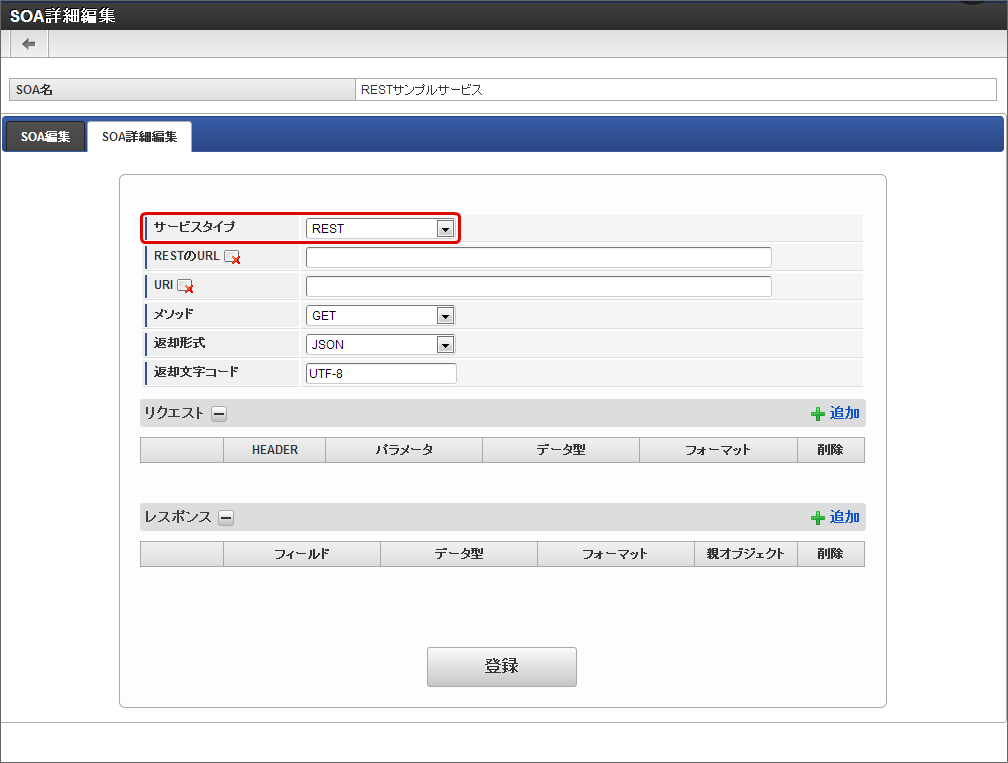Click レスポンス table データ型 column header

[x=459, y=554]
